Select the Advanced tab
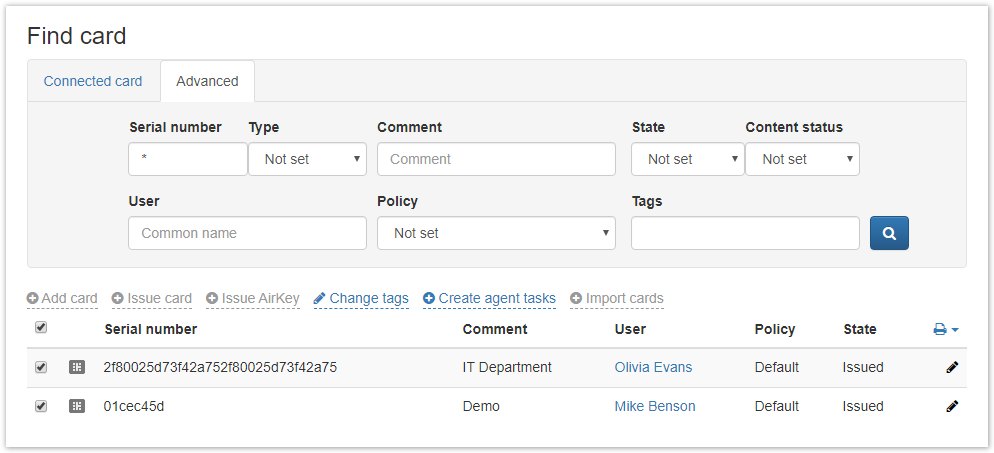 (x=207, y=81)
